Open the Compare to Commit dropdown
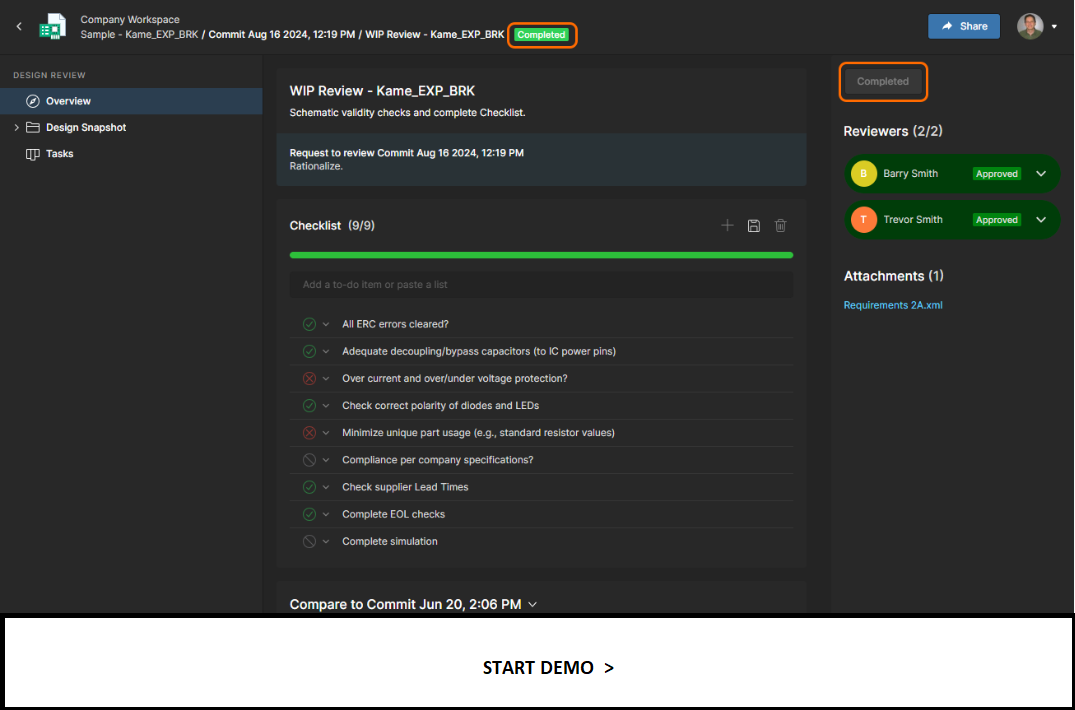This screenshot has height=710, width=1075. pyautogui.click(x=532, y=604)
